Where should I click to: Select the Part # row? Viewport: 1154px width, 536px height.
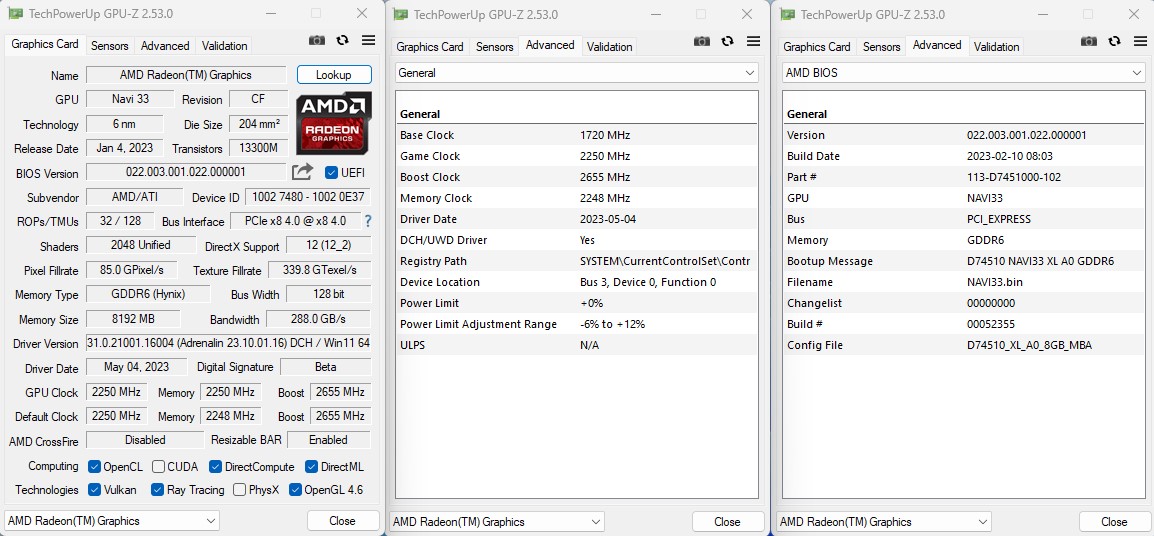click(x=963, y=177)
